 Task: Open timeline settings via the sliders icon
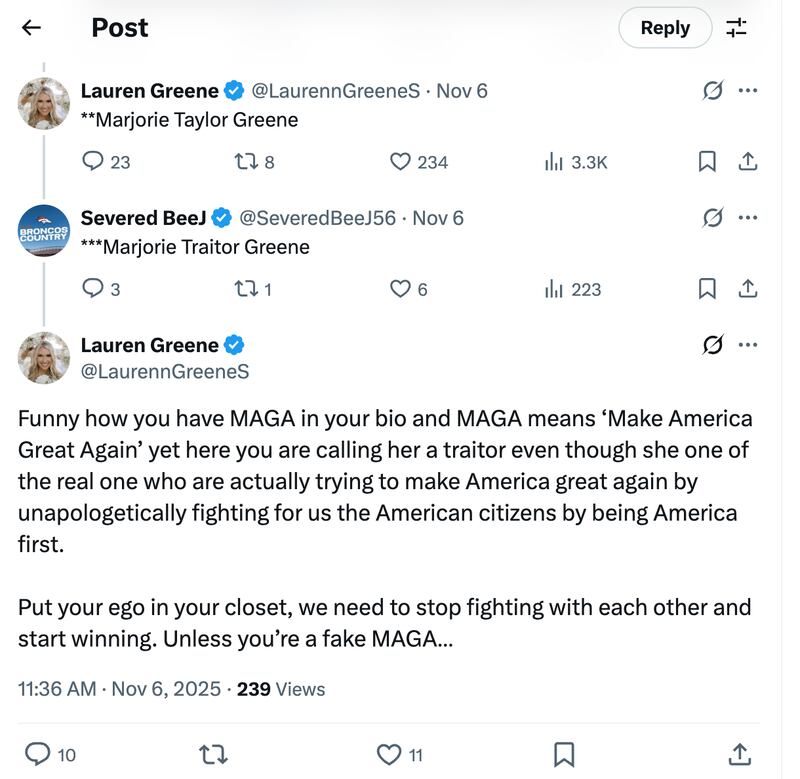(x=737, y=28)
